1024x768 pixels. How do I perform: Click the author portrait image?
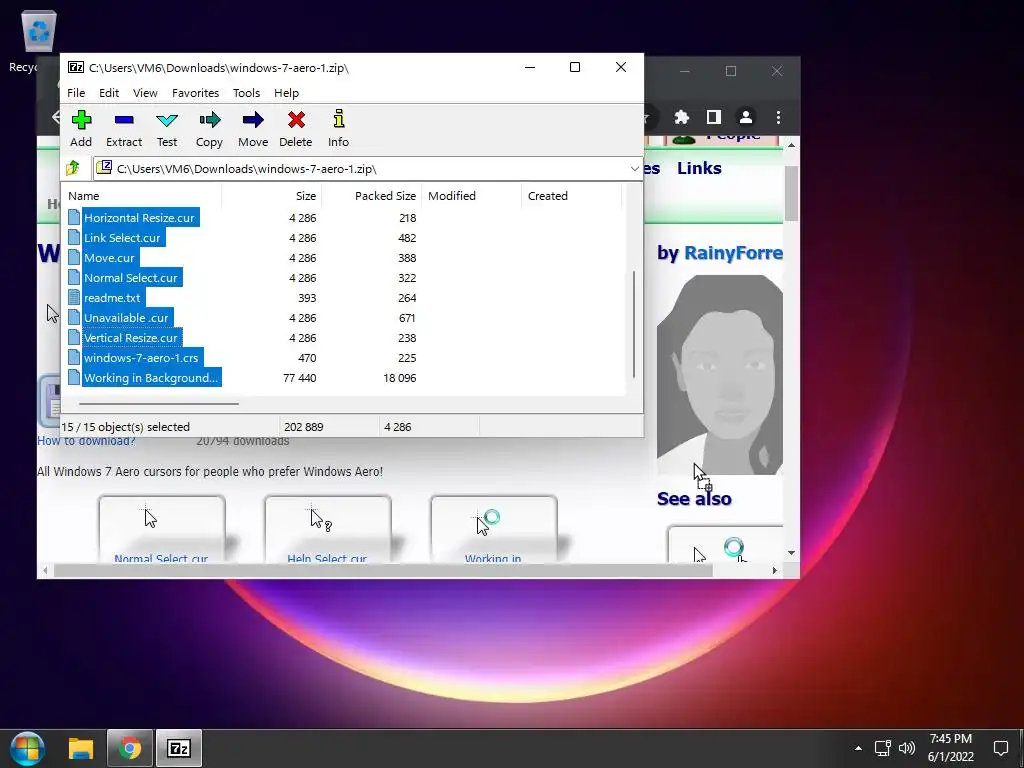click(x=720, y=375)
